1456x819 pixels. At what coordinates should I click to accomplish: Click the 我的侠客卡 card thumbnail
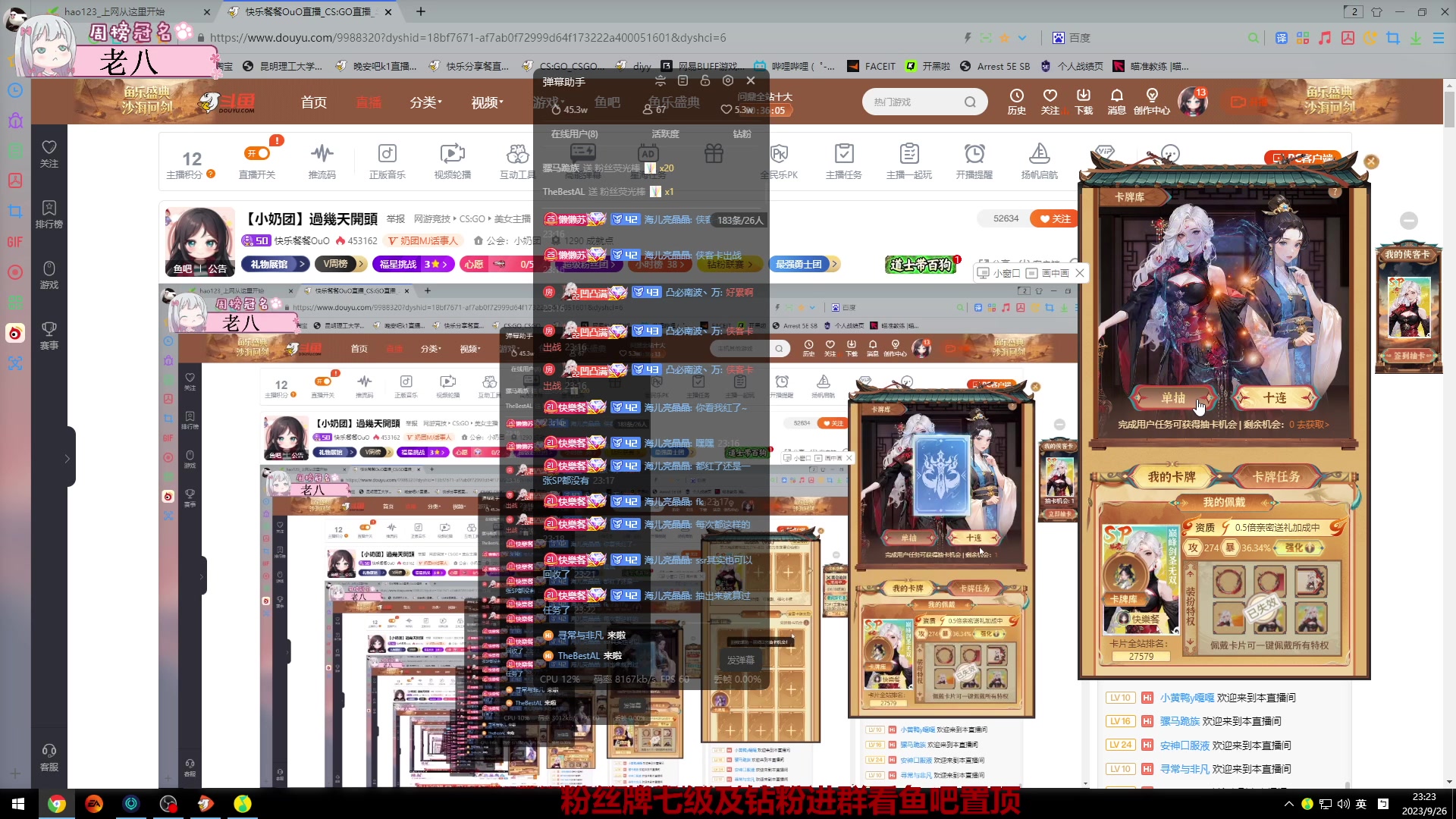pos(1409,306)
